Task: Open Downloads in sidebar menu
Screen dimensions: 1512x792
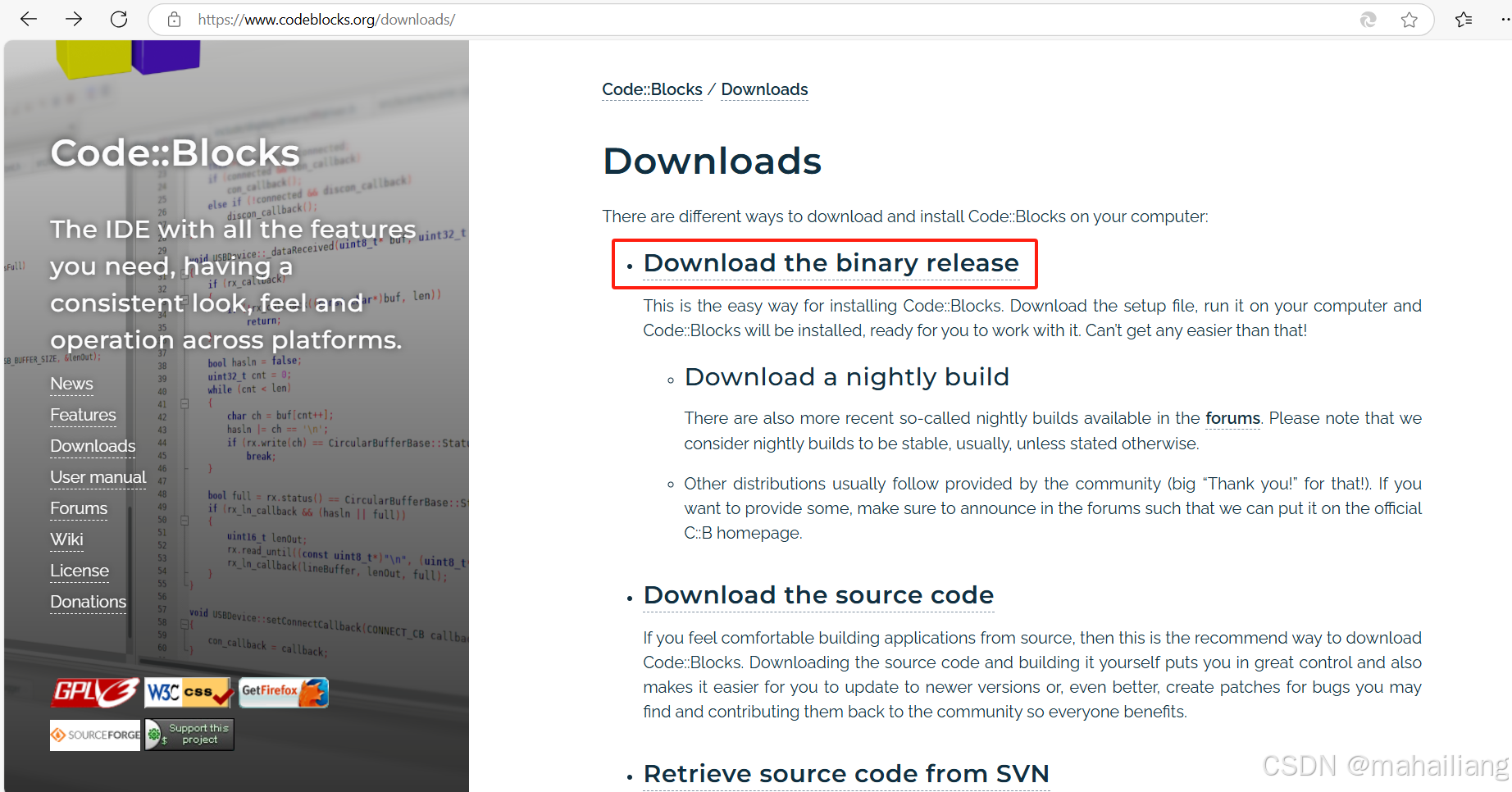Action: coord(93,446)
